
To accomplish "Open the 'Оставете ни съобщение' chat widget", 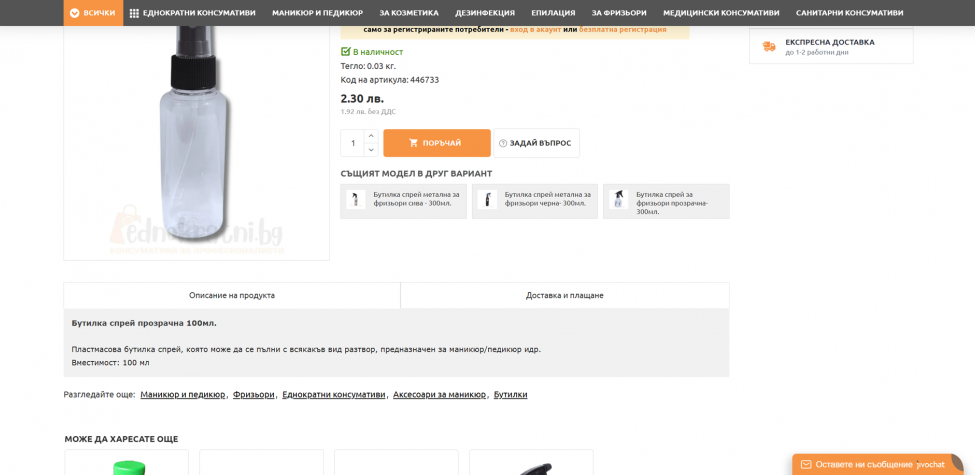I will [x=877, y=464].
